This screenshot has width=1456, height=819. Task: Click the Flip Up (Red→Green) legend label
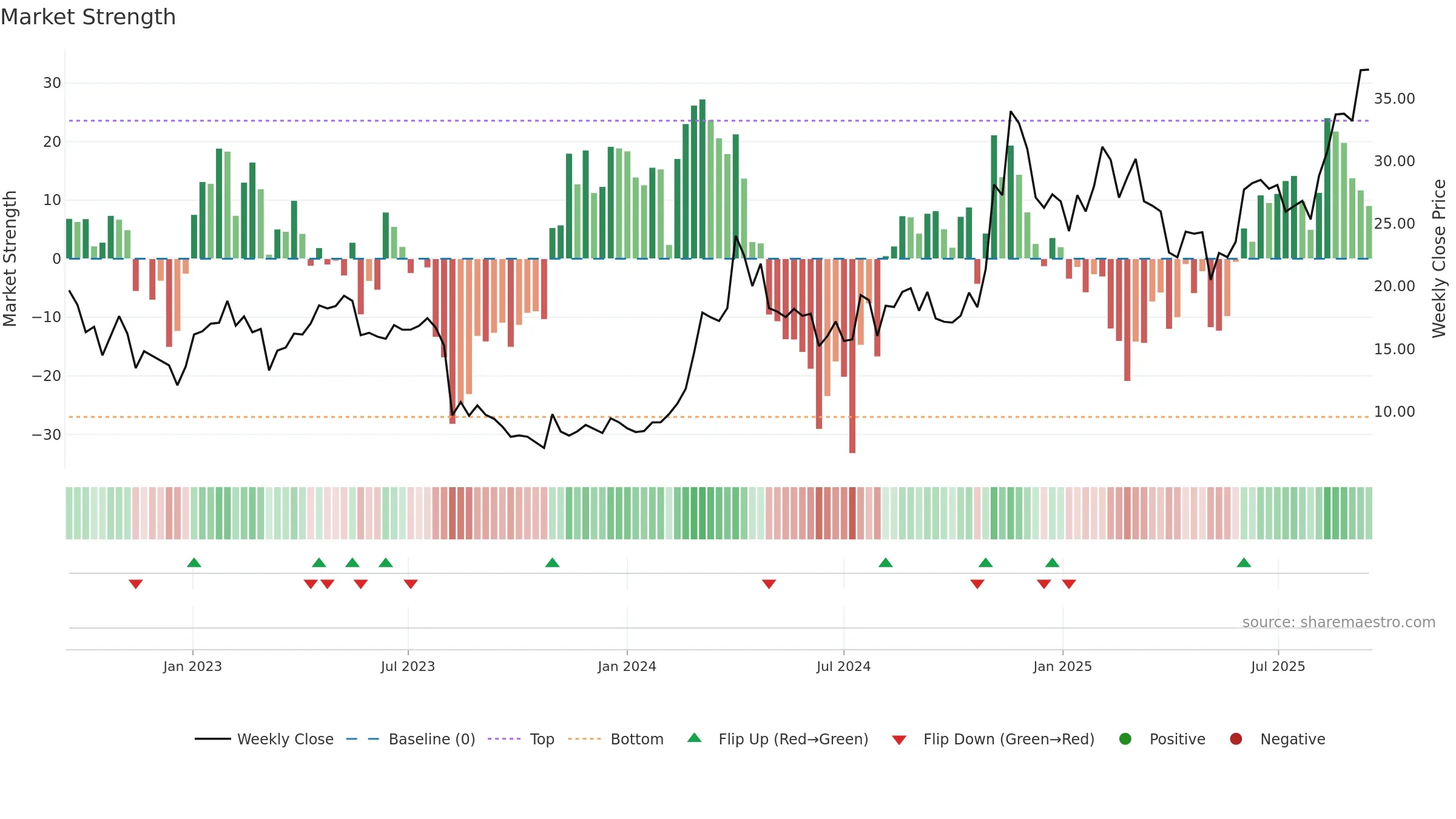(x=794, y=739)
